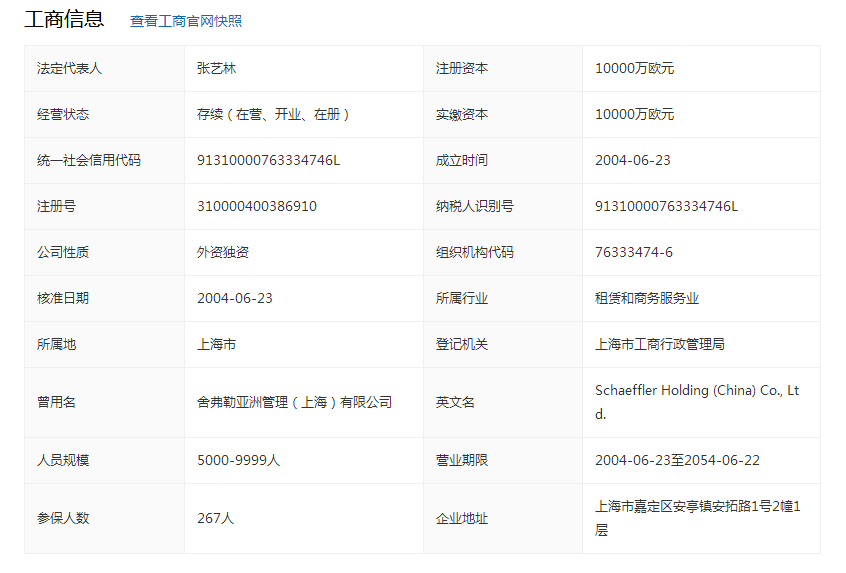Click the 所属行业 label cell

503,298
